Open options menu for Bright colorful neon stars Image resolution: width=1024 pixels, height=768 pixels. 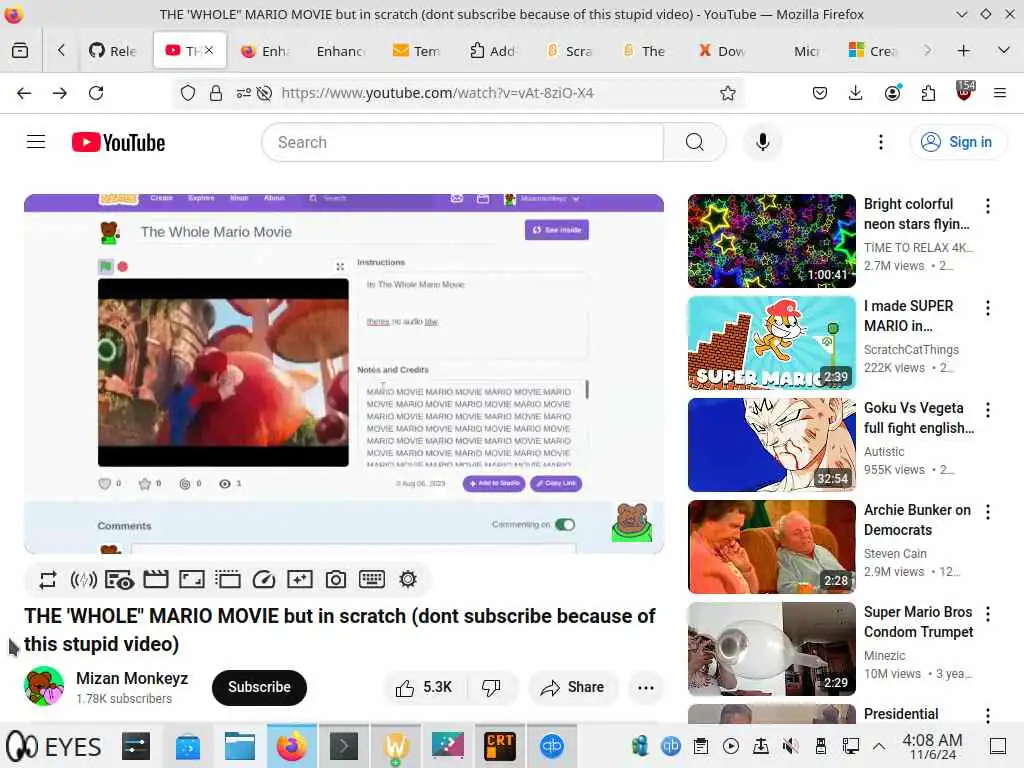tap(988, 206)
